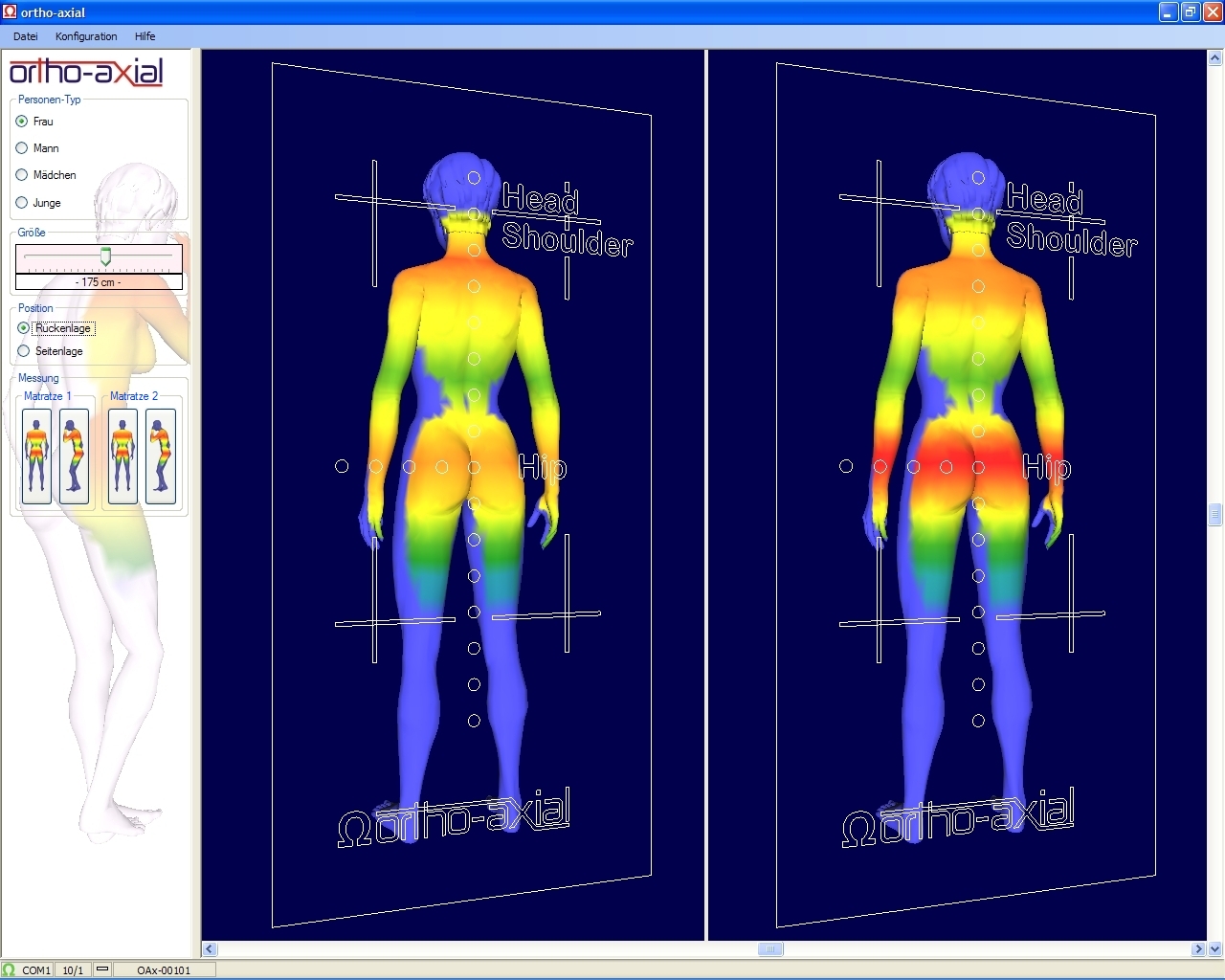Close the ortho-axial window
Image resolution: width=1225 pixels, height=980 pixels.
[x=1212, y=12]
